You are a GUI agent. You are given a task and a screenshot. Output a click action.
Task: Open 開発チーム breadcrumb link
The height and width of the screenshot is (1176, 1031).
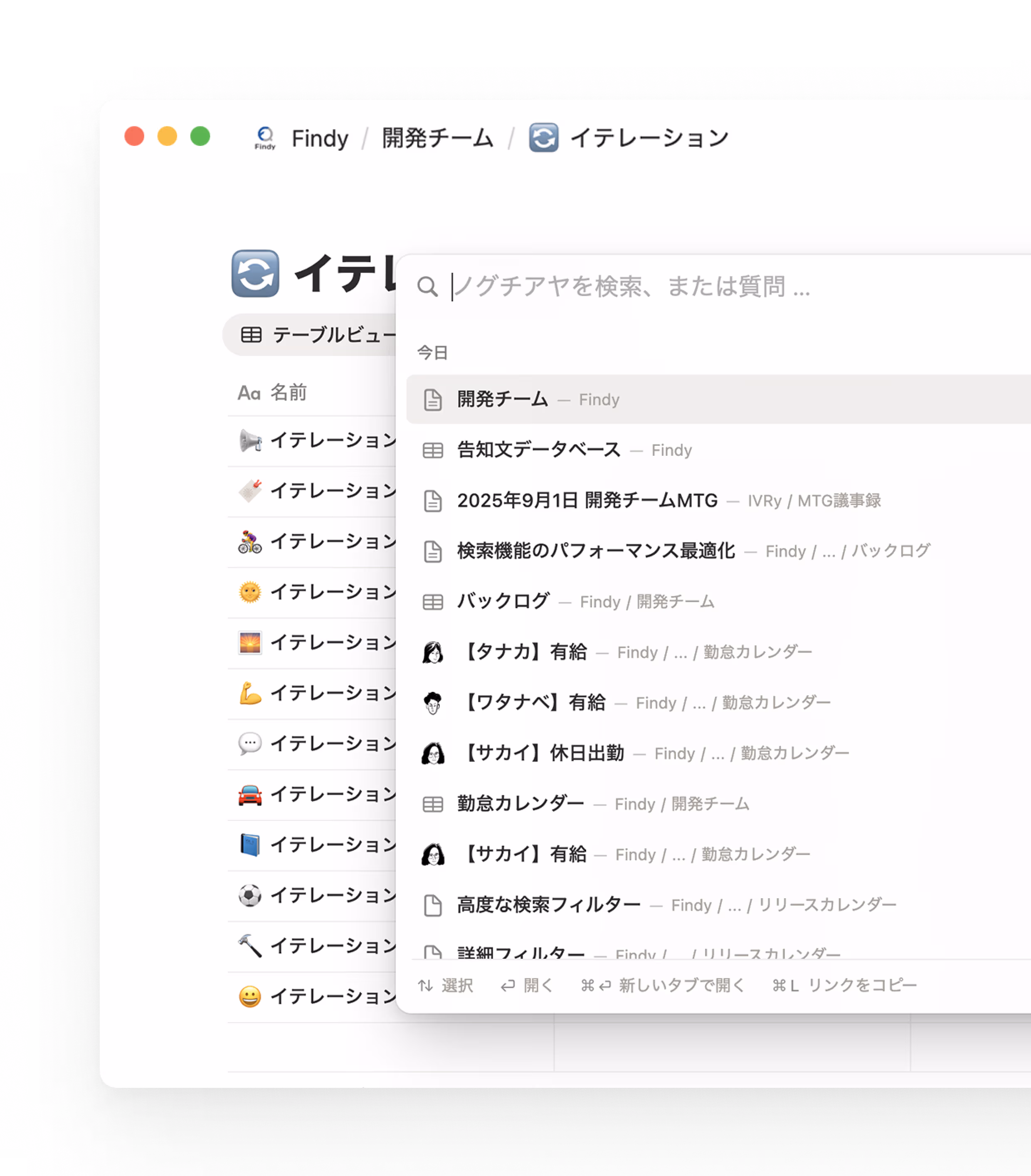437,138
